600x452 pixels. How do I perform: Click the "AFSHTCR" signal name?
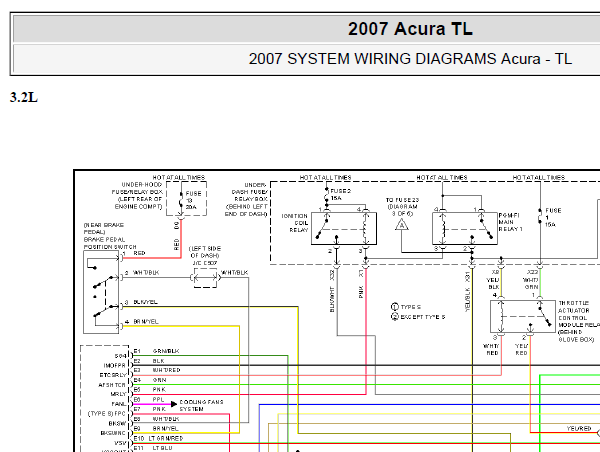(x=112, y=385)
